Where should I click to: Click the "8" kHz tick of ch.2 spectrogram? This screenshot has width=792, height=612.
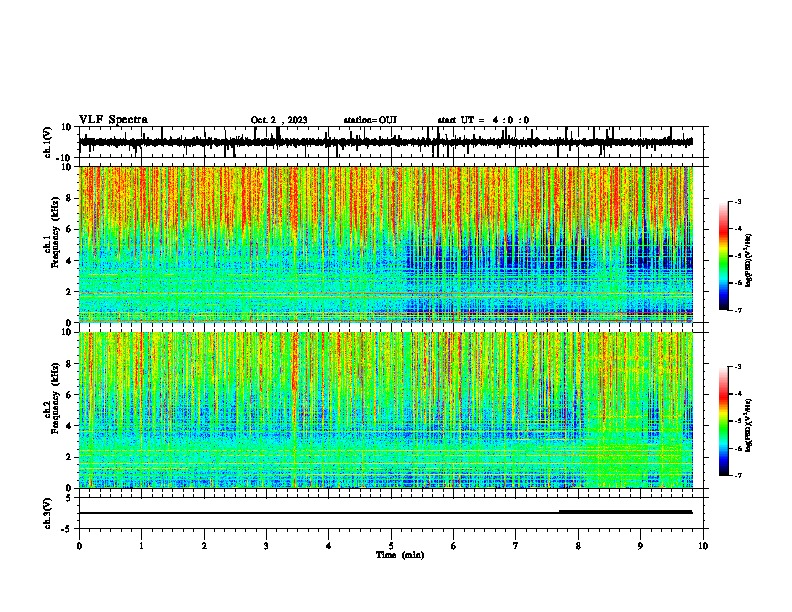[x=70, y=364]
